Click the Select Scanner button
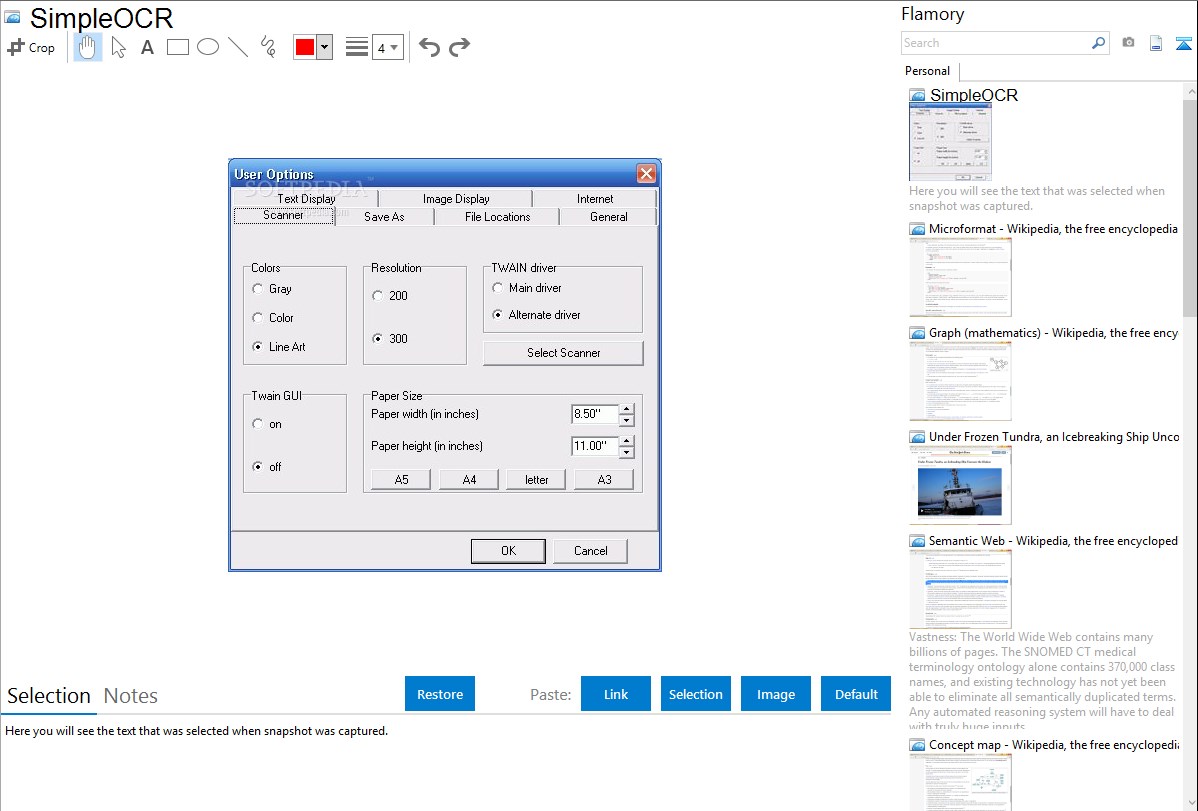1198x811 pixels. click(563, 353)
